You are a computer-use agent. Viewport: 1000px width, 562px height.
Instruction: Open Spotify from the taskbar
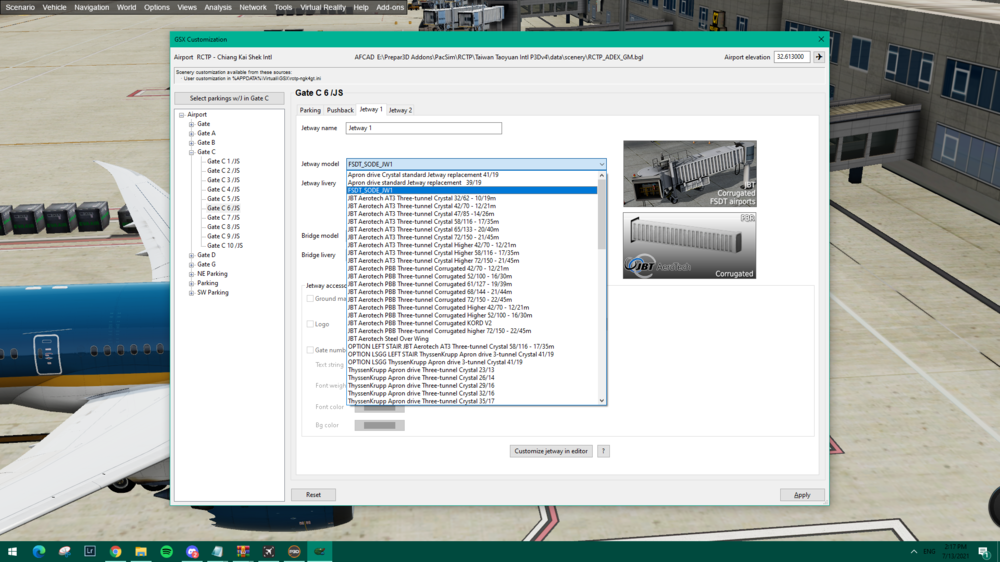pyautogui.click(x=166, y=551)
